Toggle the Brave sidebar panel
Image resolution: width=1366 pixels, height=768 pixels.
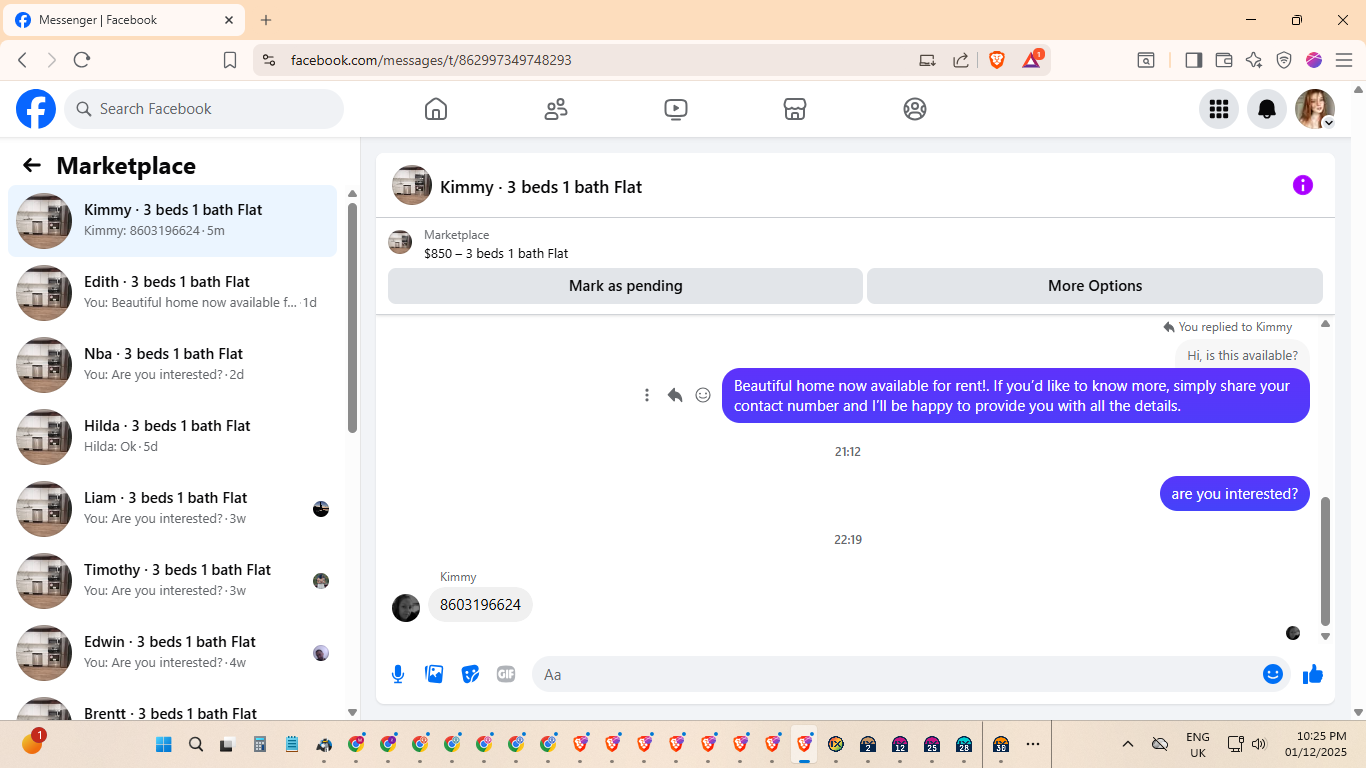(1193, 60)
